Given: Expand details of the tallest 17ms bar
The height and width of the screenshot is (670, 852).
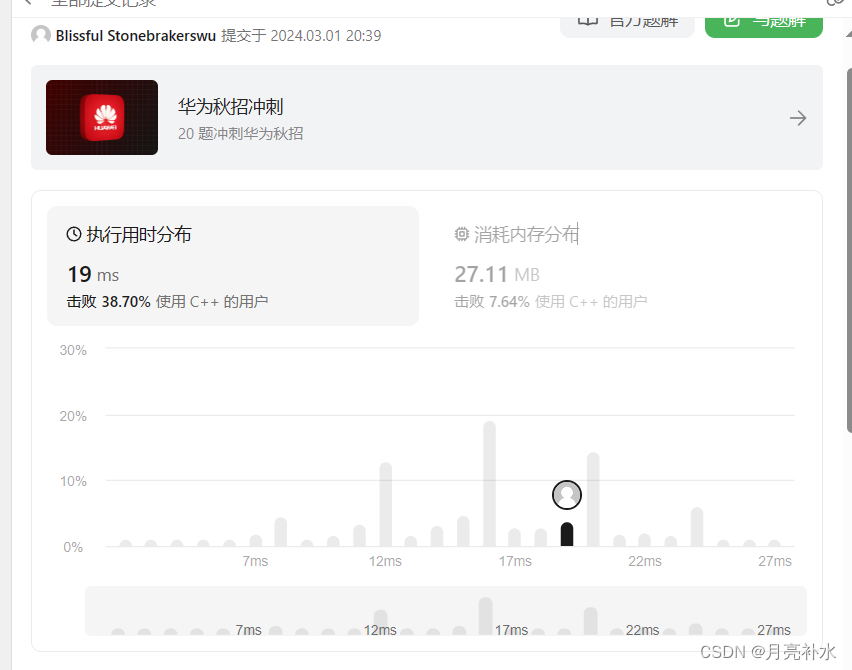Looking at the screenshot, I should [489, 485].
